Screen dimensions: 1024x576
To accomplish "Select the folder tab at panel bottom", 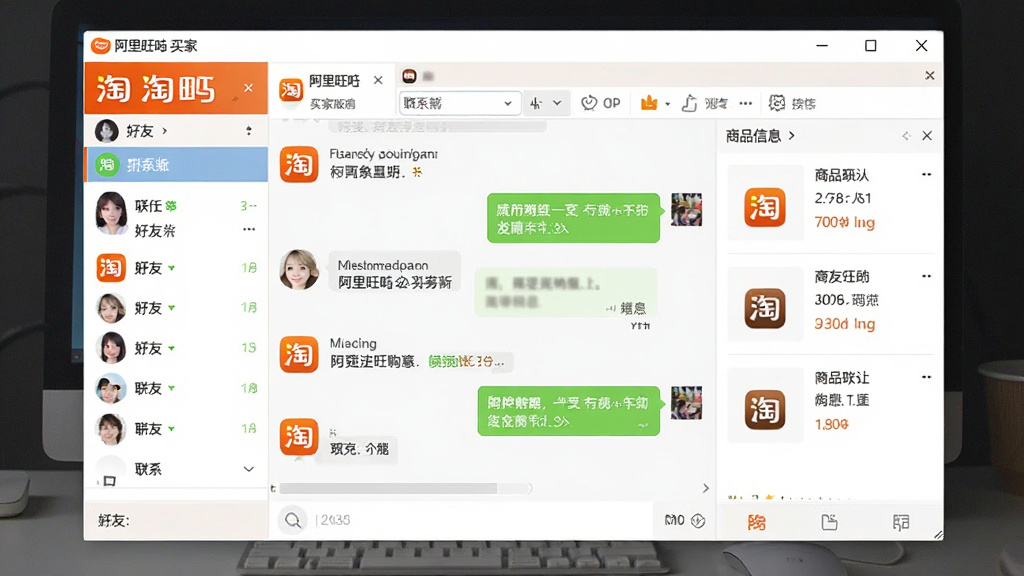I will pyautogui.click(x=829, y=522).
